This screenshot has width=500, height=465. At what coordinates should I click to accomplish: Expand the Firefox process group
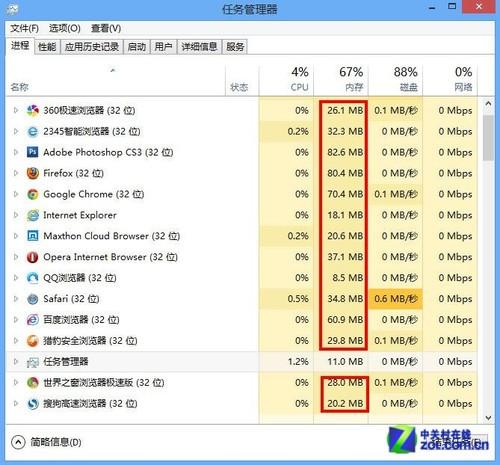pyautogui.click(x=16, y=173)
